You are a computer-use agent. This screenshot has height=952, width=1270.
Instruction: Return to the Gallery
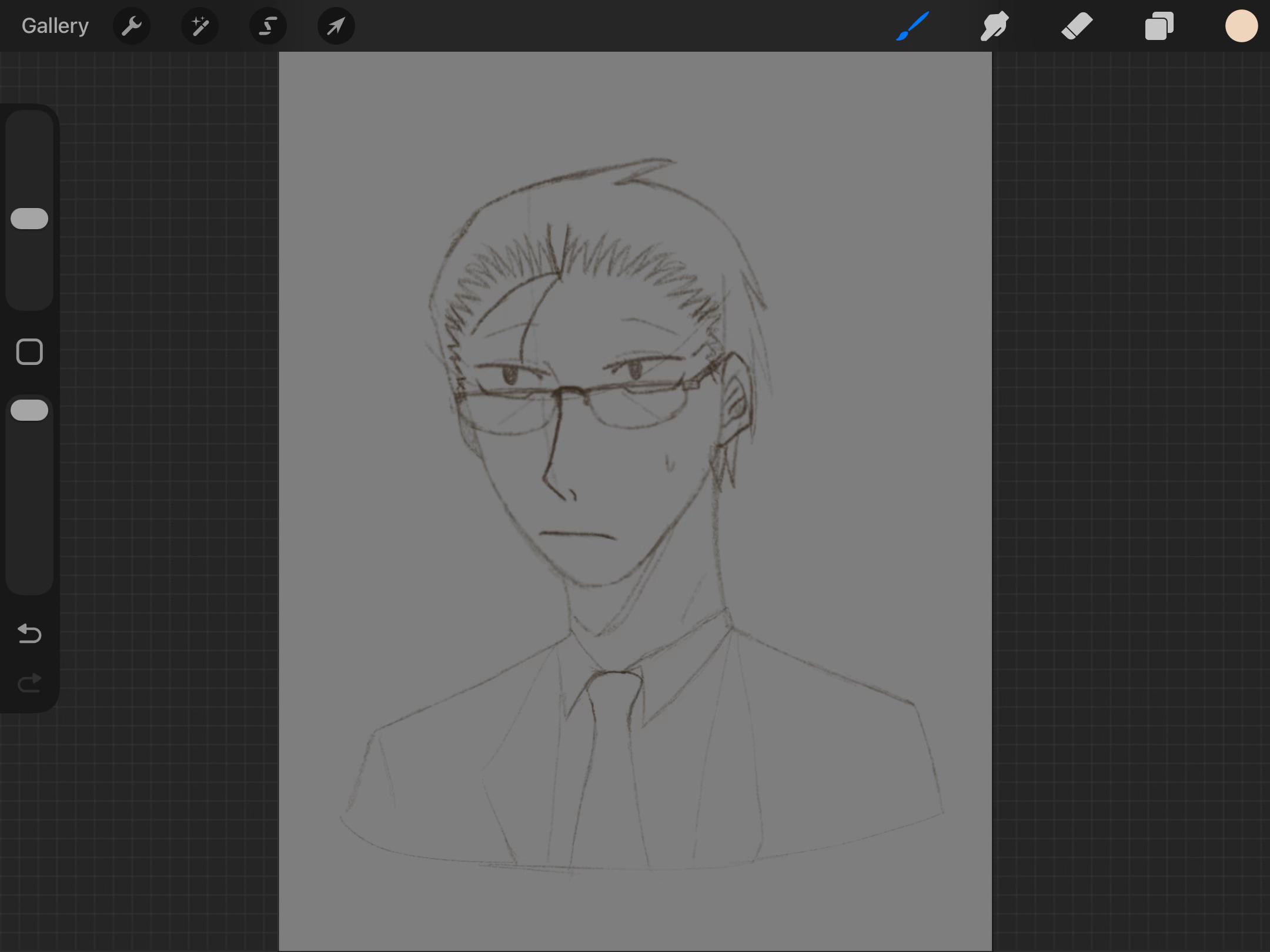(55, 26)
